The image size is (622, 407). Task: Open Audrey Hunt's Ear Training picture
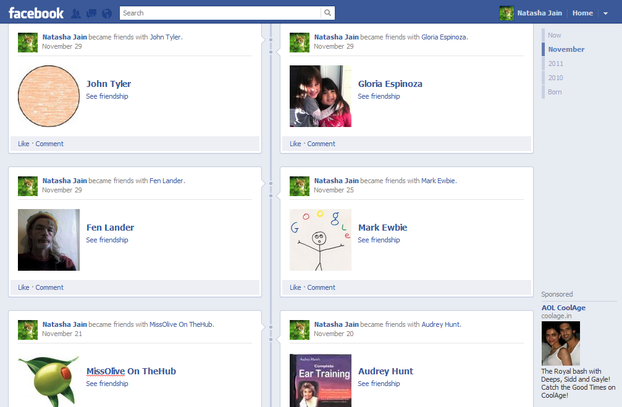coord(321,380)
